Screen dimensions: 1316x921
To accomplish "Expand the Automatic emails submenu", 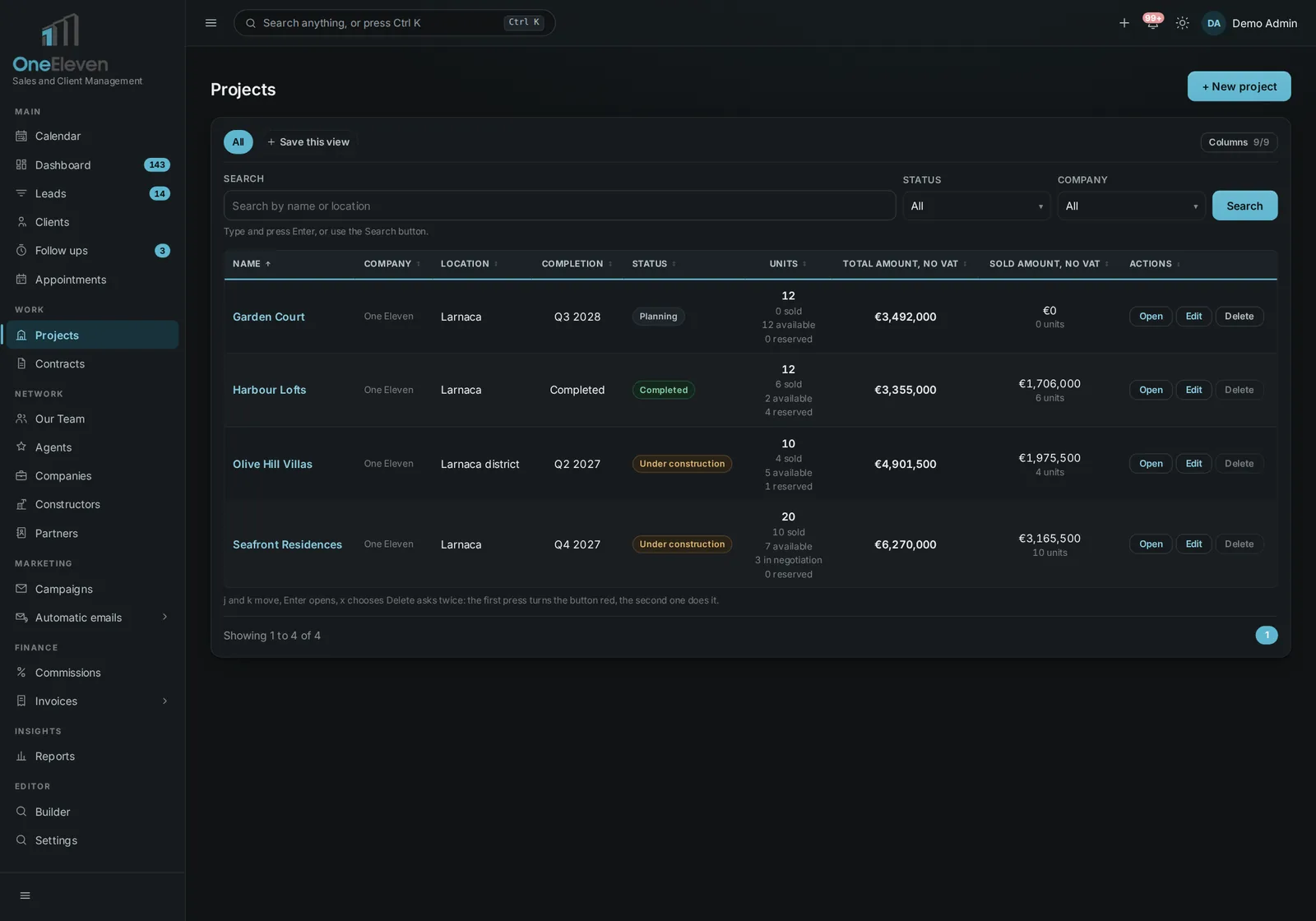I will [x=164, y=617].
